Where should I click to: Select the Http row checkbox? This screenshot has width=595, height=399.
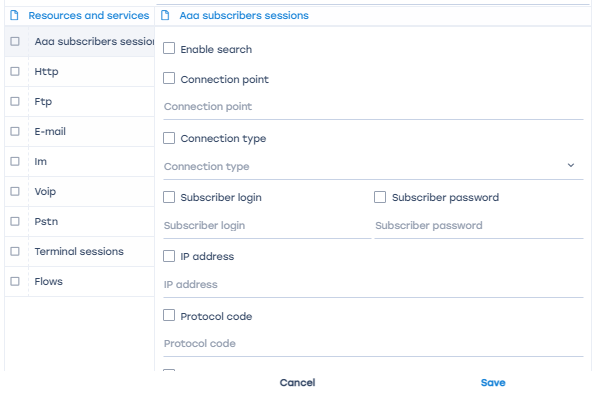click(x=15, y=71)
